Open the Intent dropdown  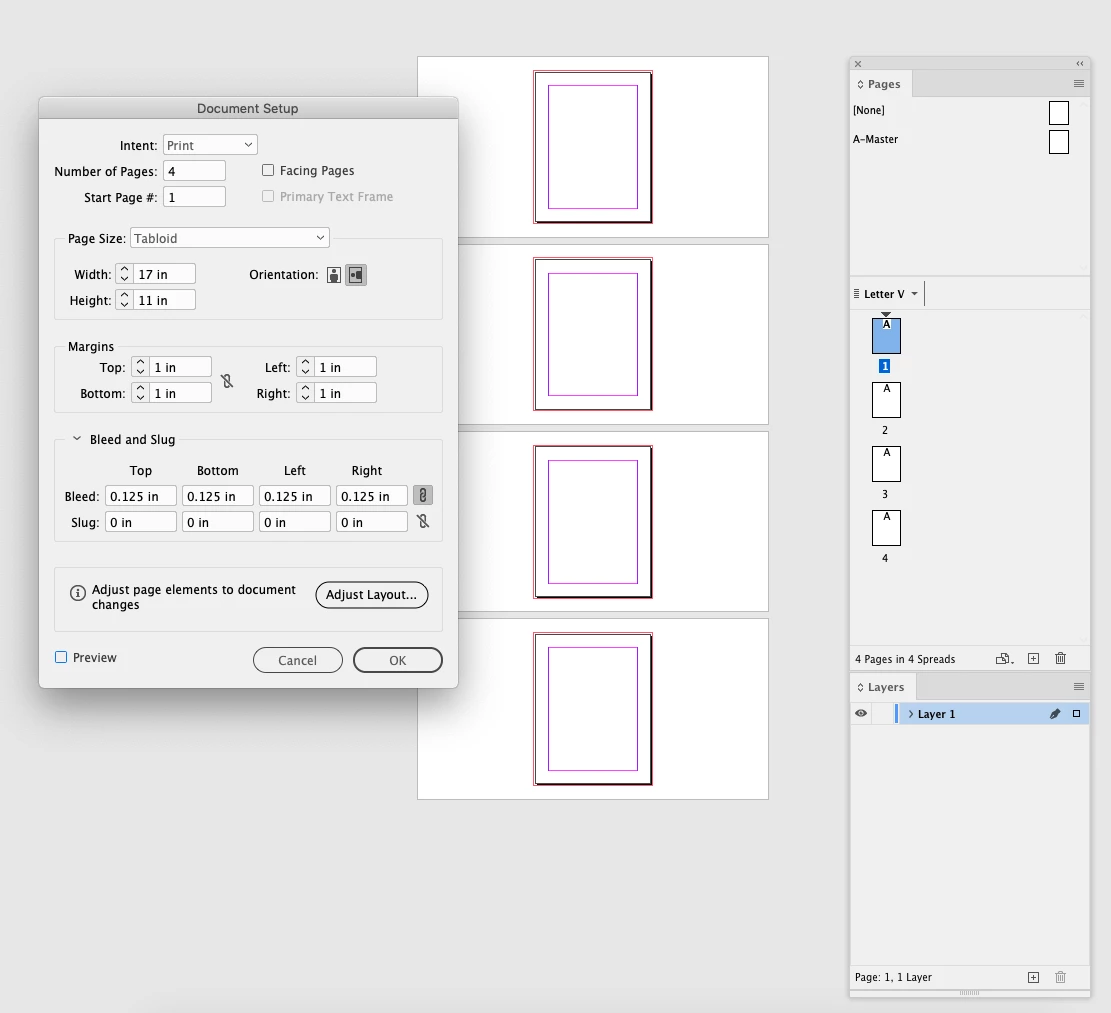coord(210,145)
